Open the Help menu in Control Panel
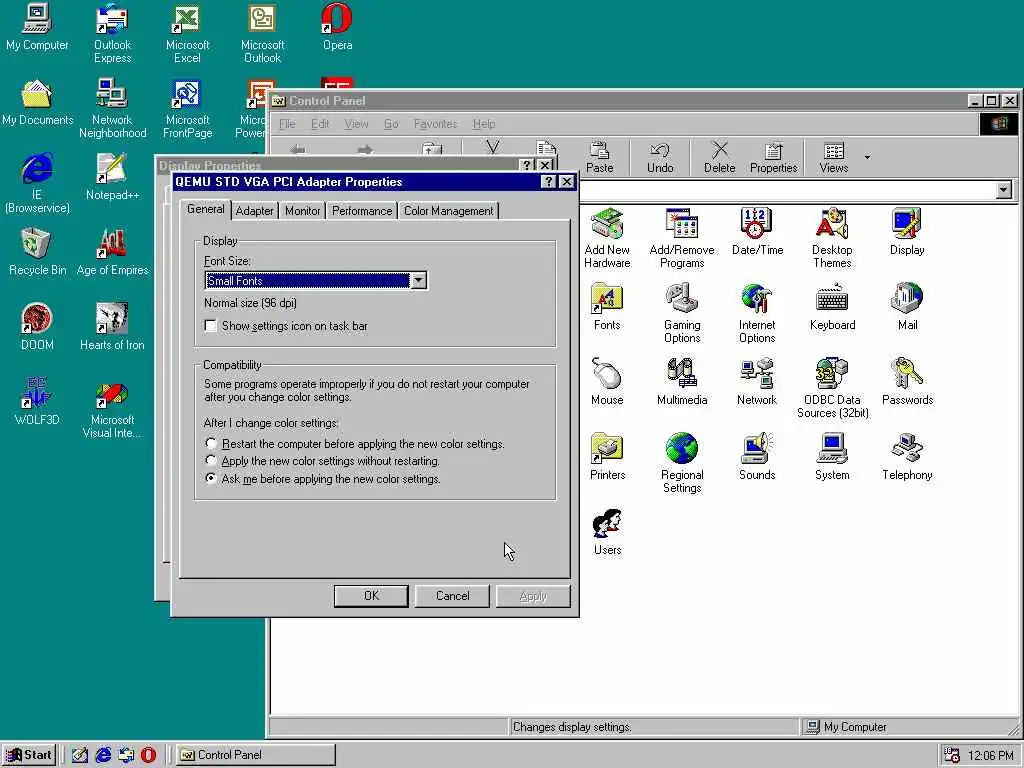The image size is (1024, 768). 484,123
